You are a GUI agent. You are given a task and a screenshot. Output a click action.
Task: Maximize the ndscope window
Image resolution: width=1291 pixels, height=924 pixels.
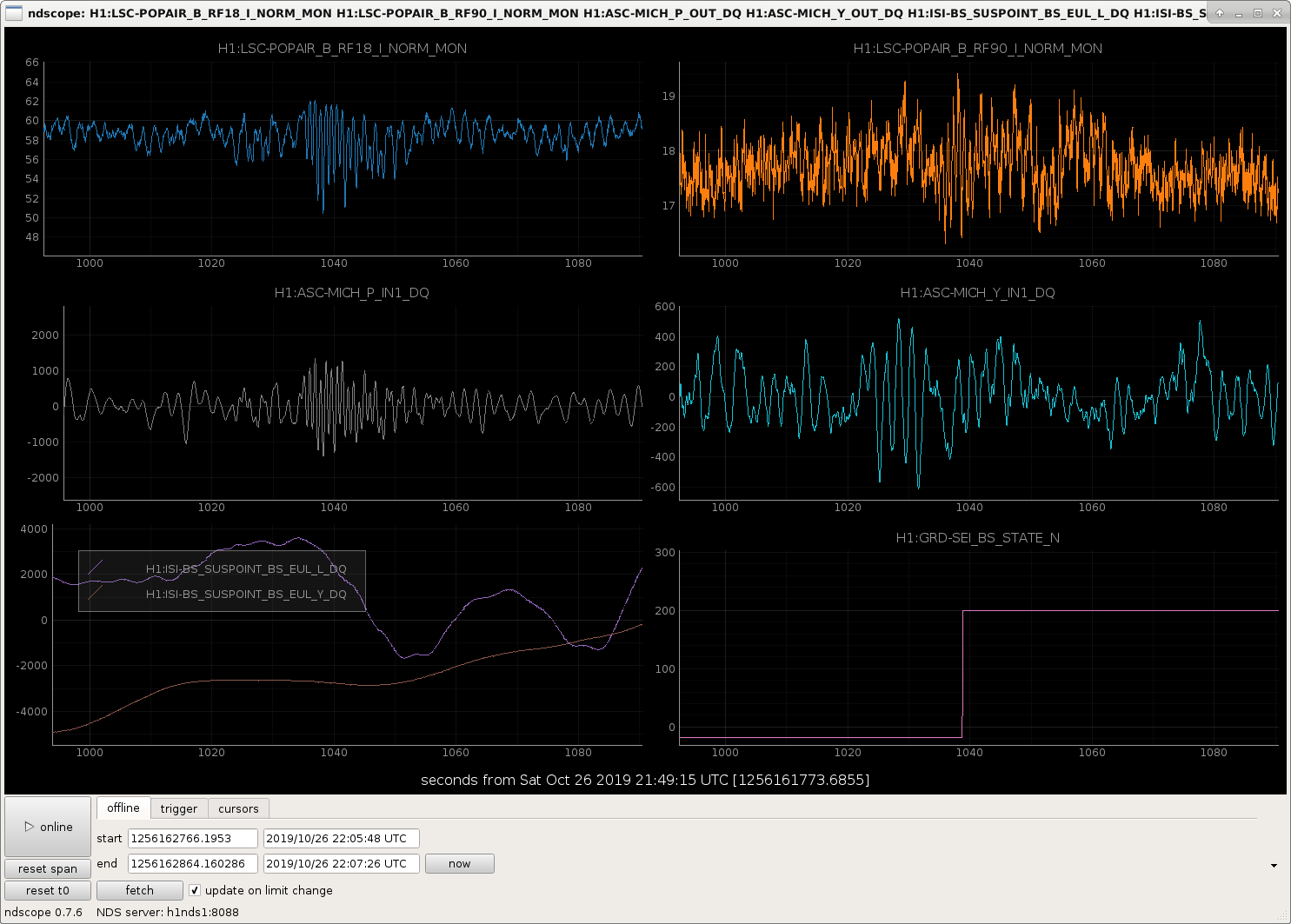[1257, 13]
